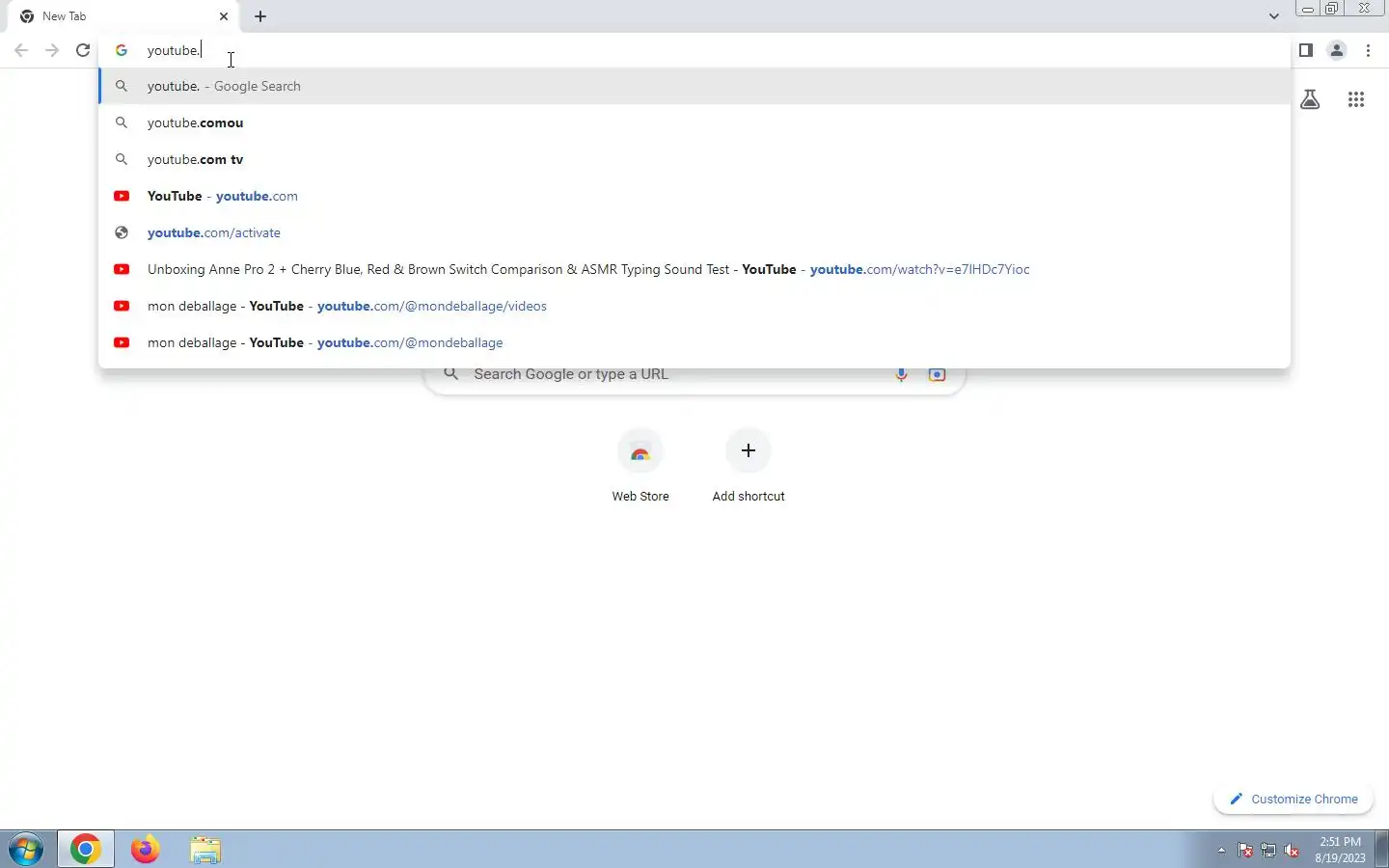The height and width of the screenshot is (868, 1389).
Task: Open Unboxing Anne Pro 2 video suggestion
Action: (694, 269)
